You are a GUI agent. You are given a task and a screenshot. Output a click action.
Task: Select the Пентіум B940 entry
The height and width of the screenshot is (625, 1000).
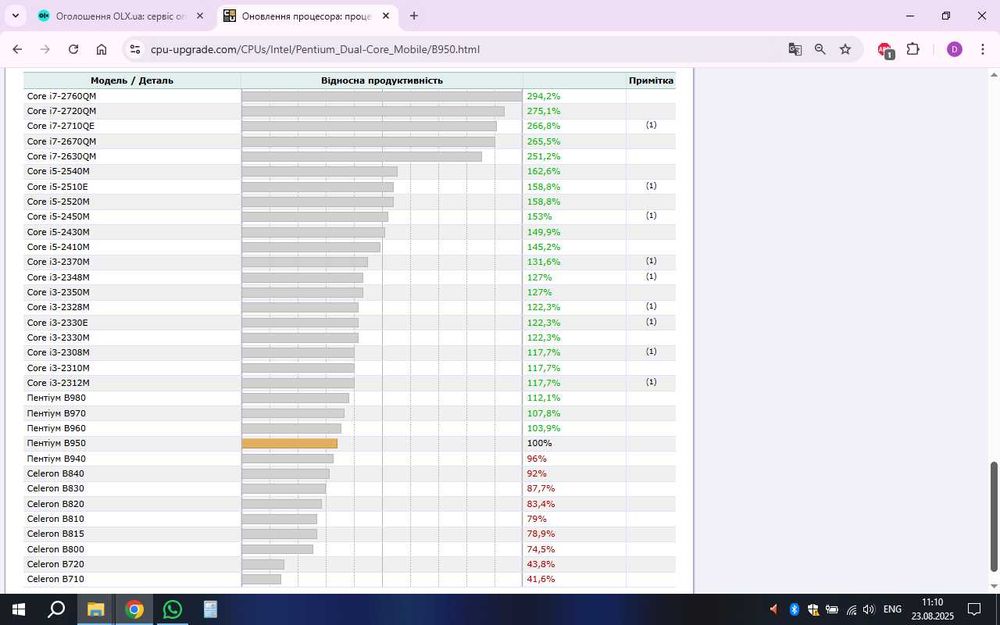click(x=56, y=459)
